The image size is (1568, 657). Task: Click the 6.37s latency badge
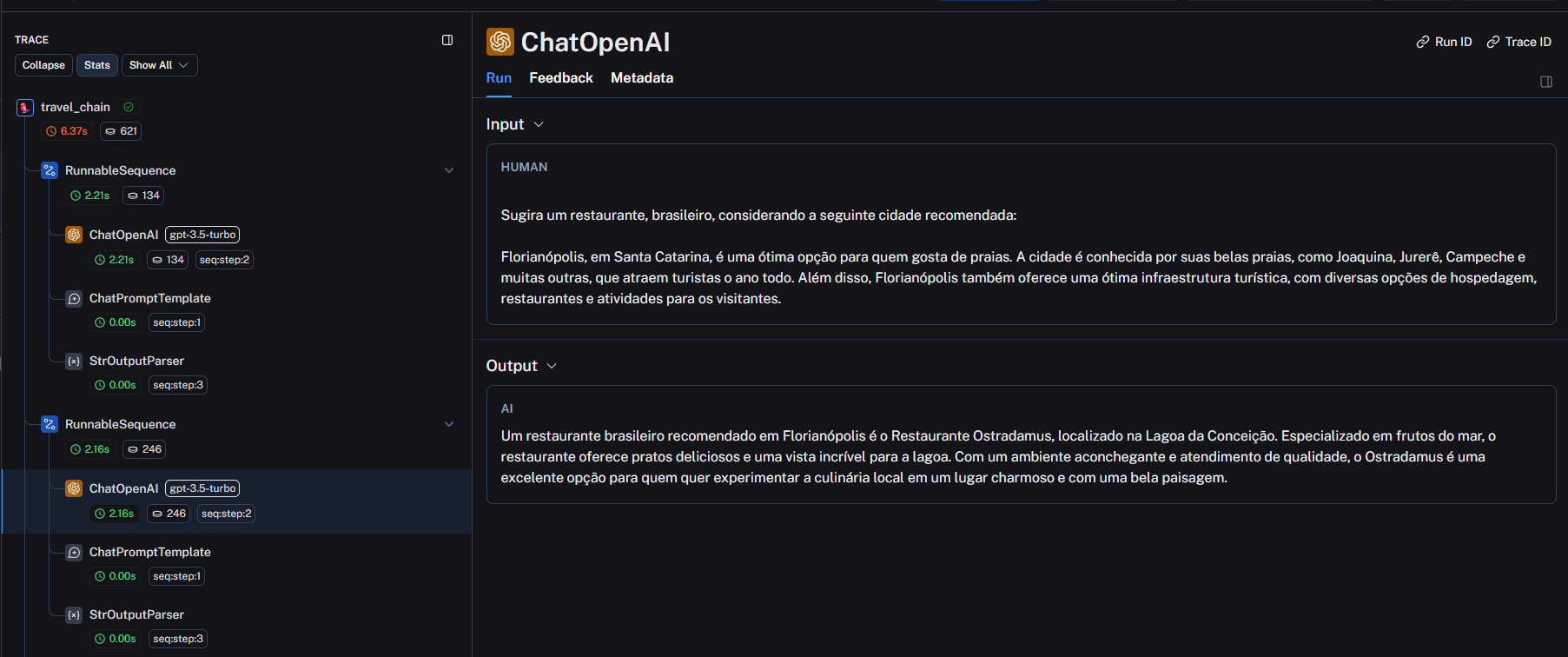point(67,131)
